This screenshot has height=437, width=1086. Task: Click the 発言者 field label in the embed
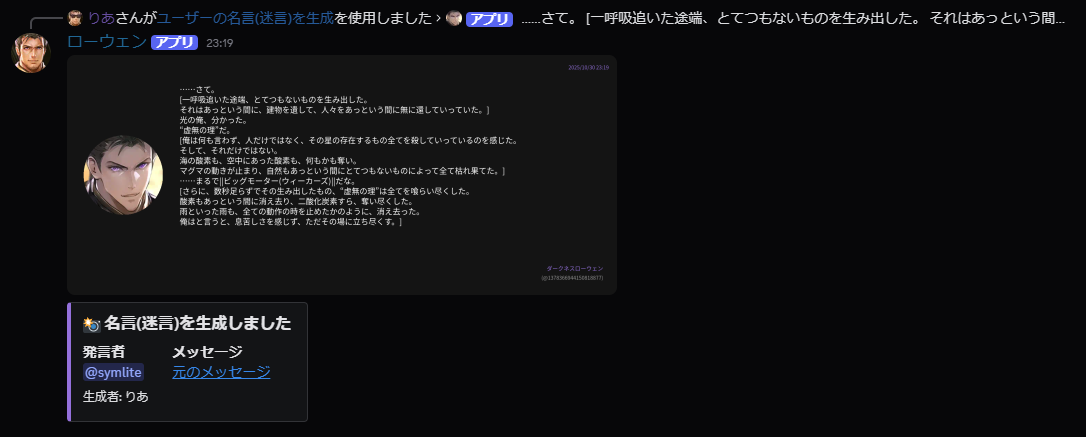click(x=104, y=352)
